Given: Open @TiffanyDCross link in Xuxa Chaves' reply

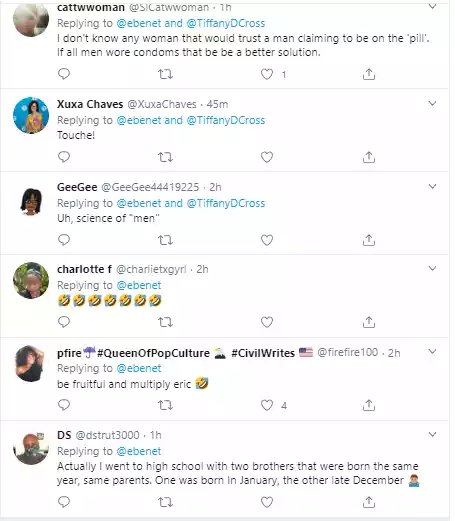Looking at the screenshot, I should coord(226,120).
